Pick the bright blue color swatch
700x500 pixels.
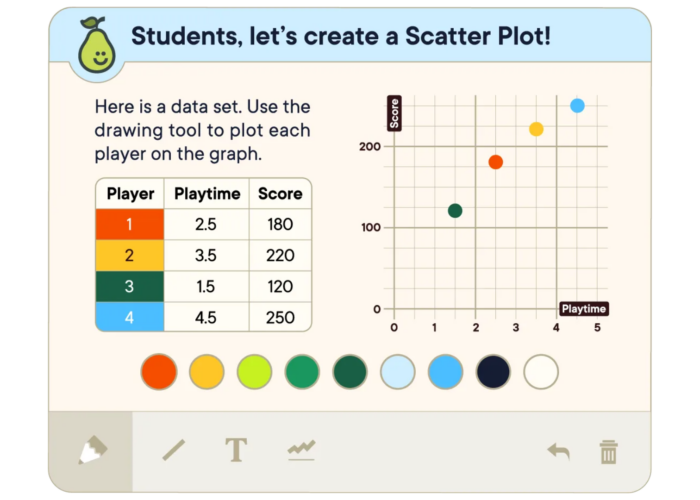(x=446, y=372)
